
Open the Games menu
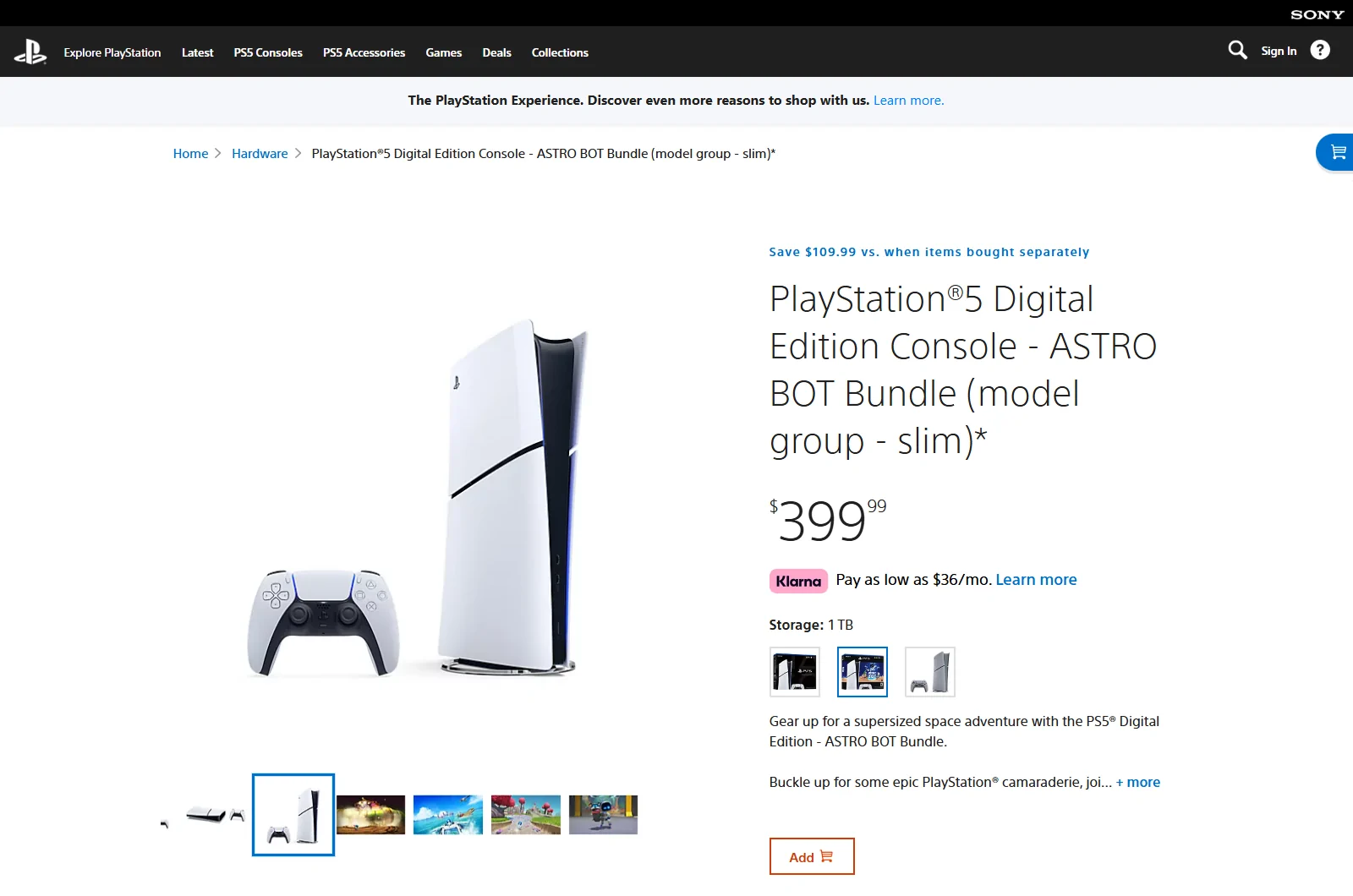[x=444, y=52]
